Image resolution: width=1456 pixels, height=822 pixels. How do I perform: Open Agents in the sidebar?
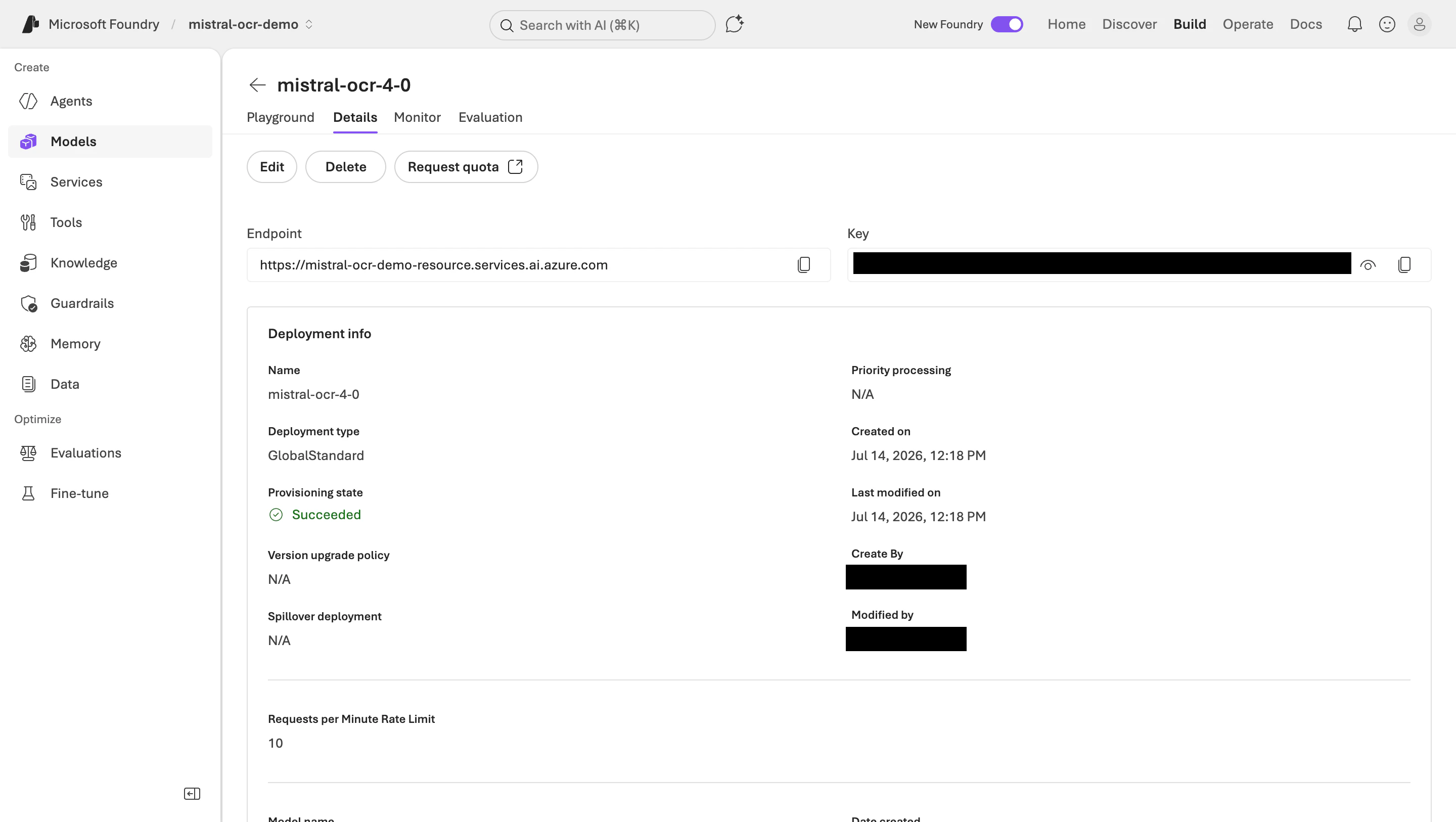point(110,101)
